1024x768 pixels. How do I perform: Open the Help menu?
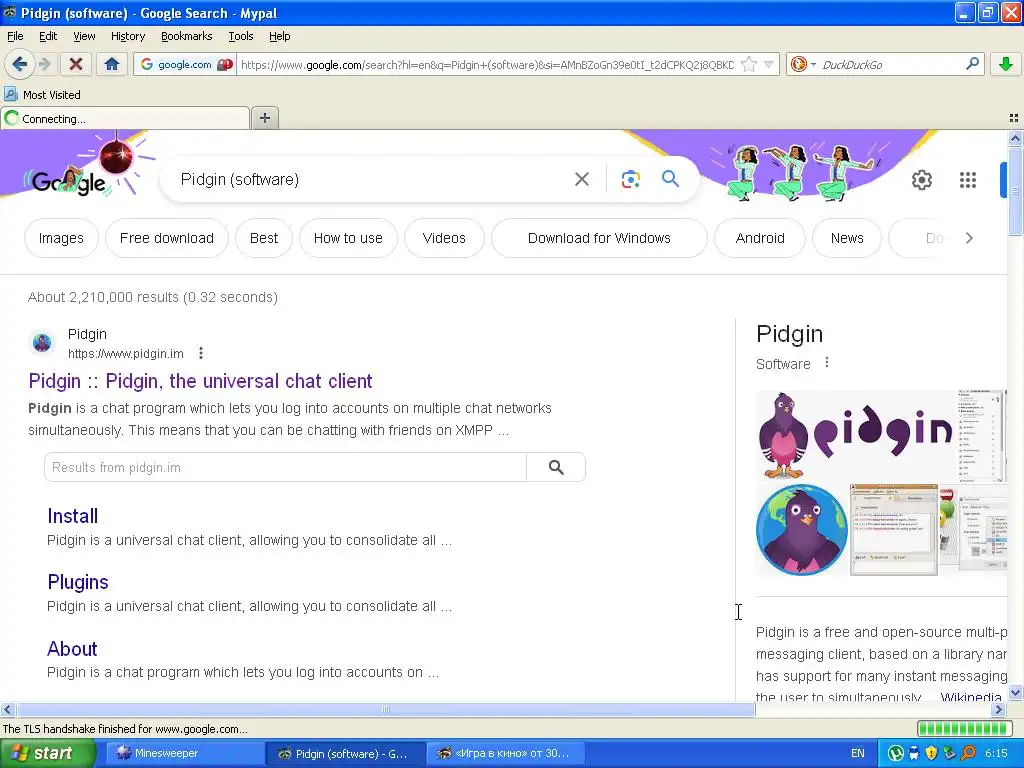click(280, 36)
